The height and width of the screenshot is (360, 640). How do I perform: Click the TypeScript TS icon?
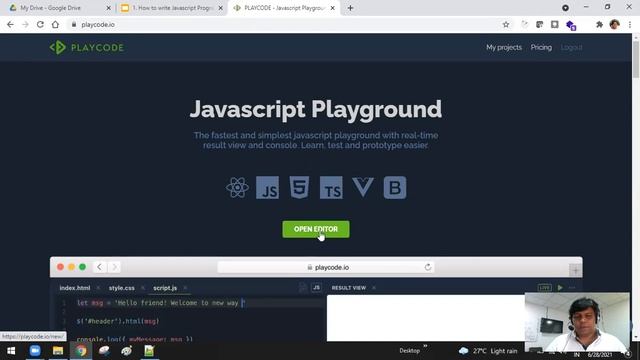tap(331, 188)
